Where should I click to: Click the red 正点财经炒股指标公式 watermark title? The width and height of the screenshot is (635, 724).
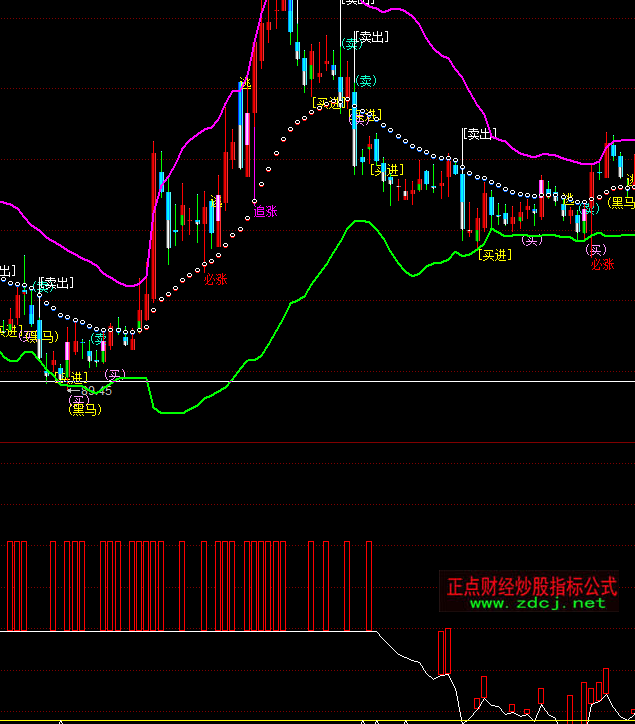pyautogui.click(x=531, y=585)
